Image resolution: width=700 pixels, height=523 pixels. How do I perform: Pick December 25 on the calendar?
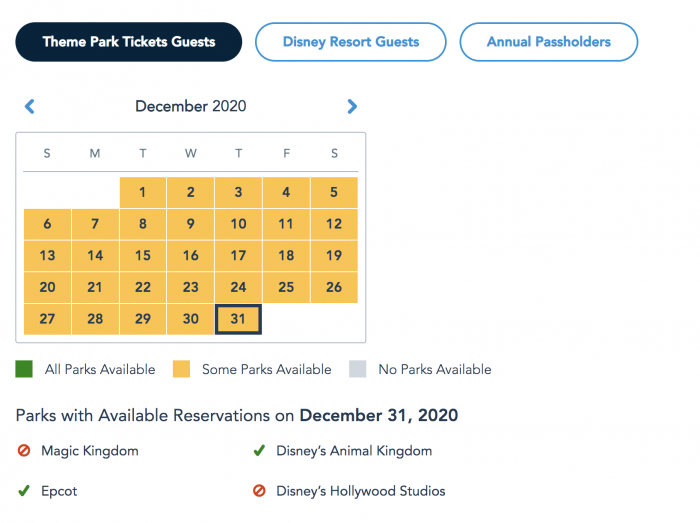click(286, 287)
